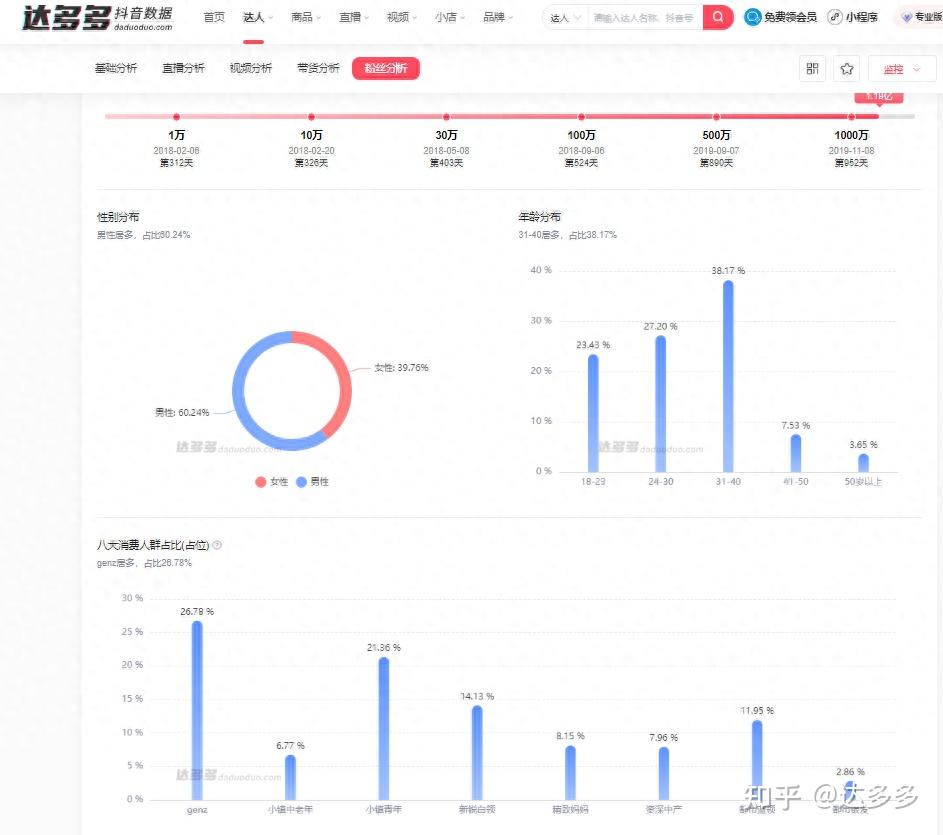Select the 带货分析 link
The image size is (943, 835).
318,68
